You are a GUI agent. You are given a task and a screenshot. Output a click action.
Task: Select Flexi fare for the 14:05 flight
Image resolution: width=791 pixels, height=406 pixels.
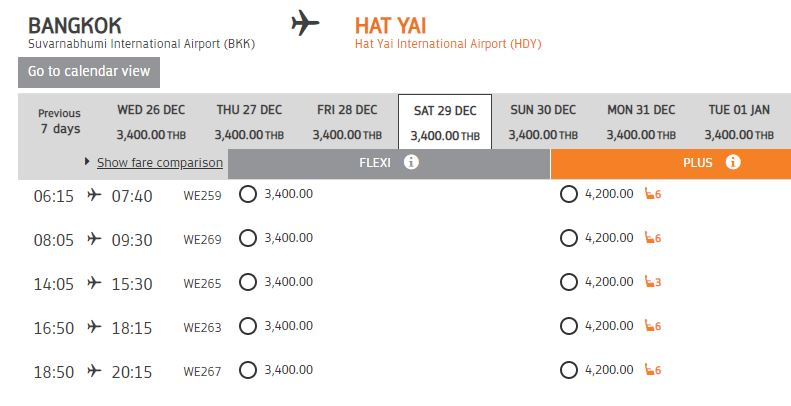248,282
